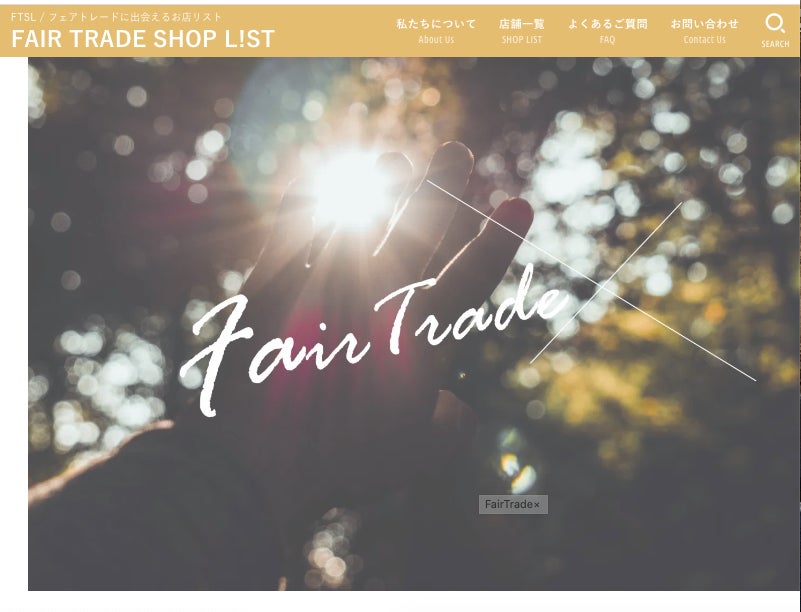This screenshot has width=801, height=612.
Task: Go to 店舗一覧 in the header
Action: click(522, 24)
